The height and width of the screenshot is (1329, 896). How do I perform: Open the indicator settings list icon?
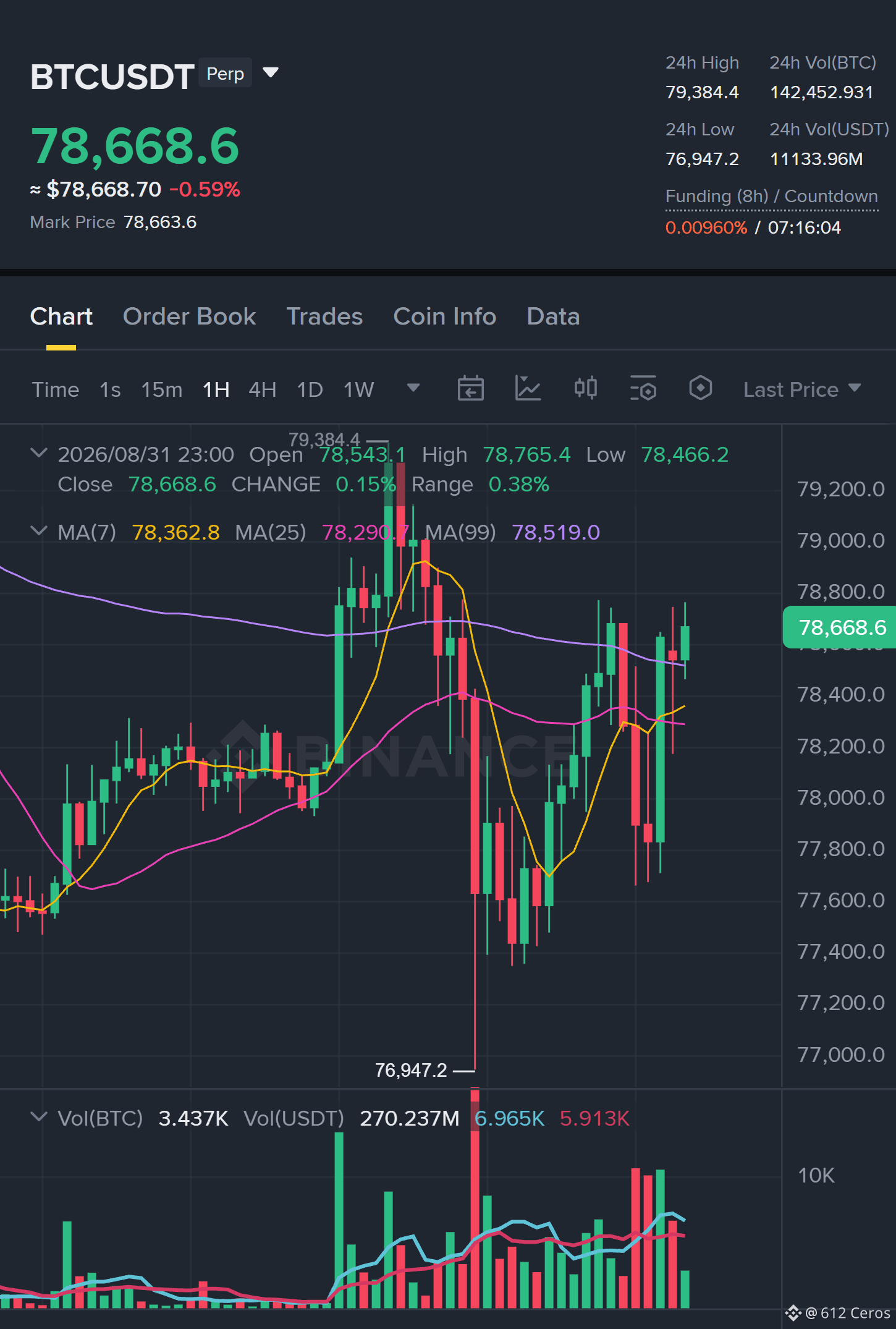pos(643,389)
